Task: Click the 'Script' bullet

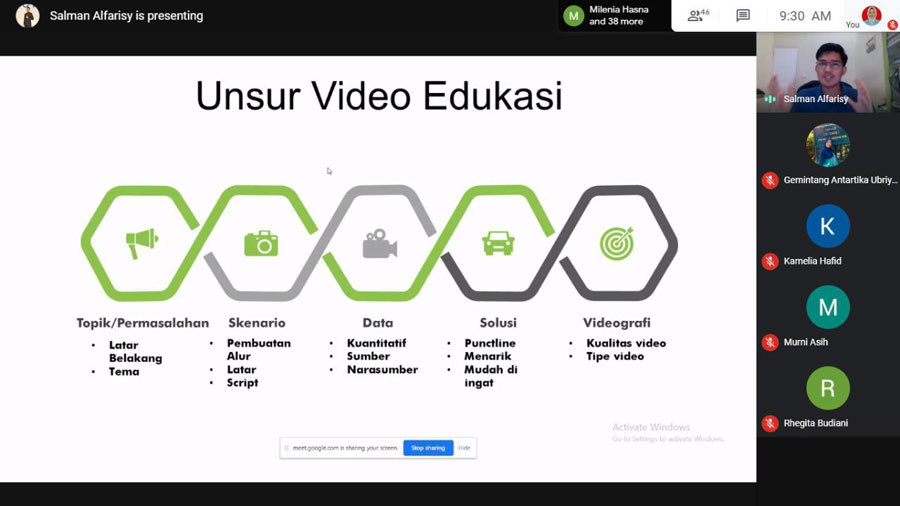Action: [x=242, y=383]
